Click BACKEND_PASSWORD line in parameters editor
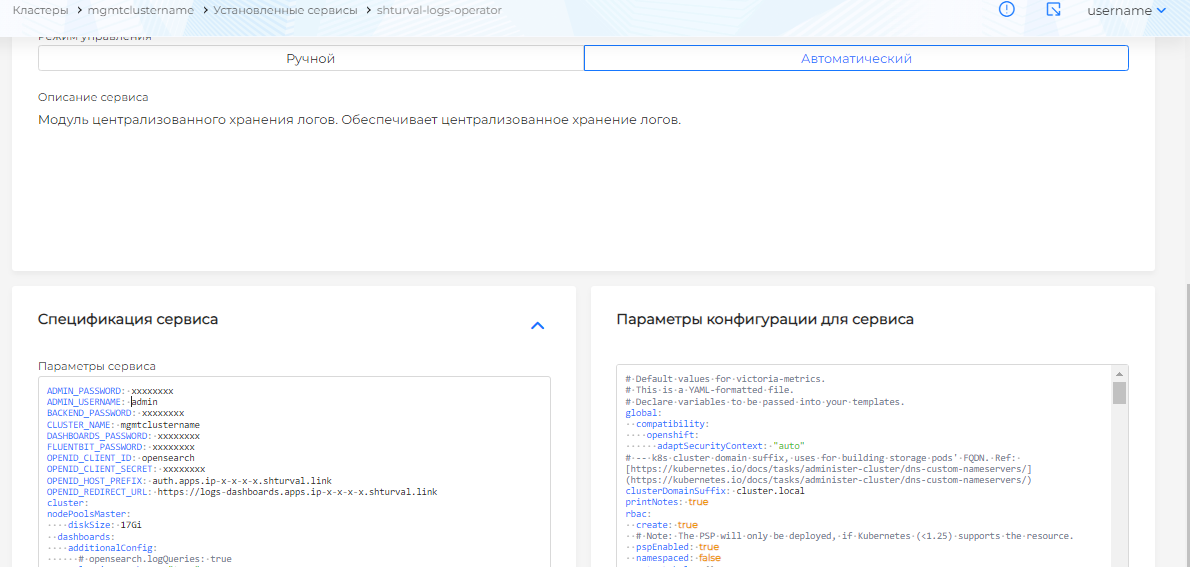Viewport: 1190px width, 567px height. click(x=115, y=413)
